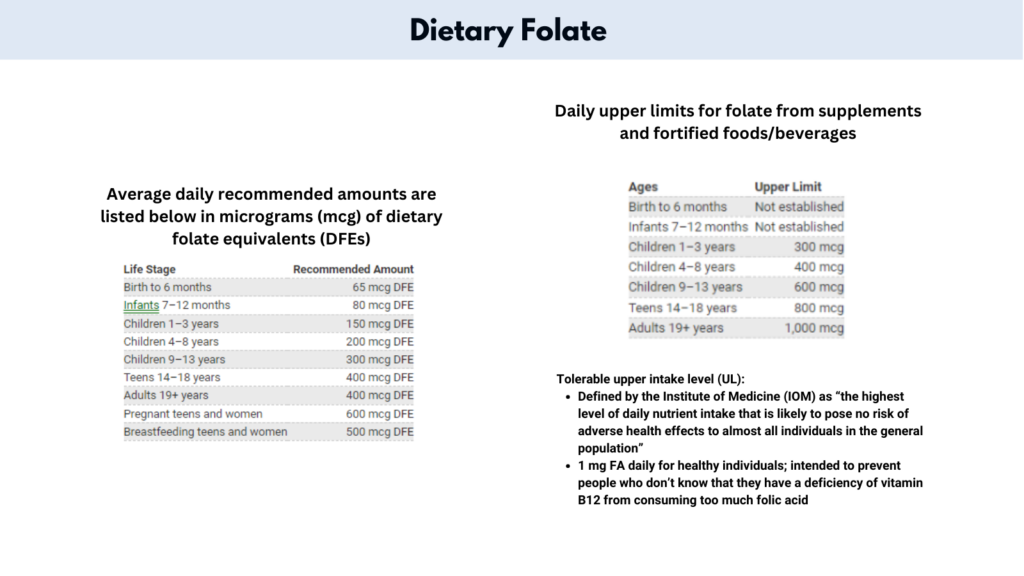Select the Upper Limit column header

pos(788,187)
